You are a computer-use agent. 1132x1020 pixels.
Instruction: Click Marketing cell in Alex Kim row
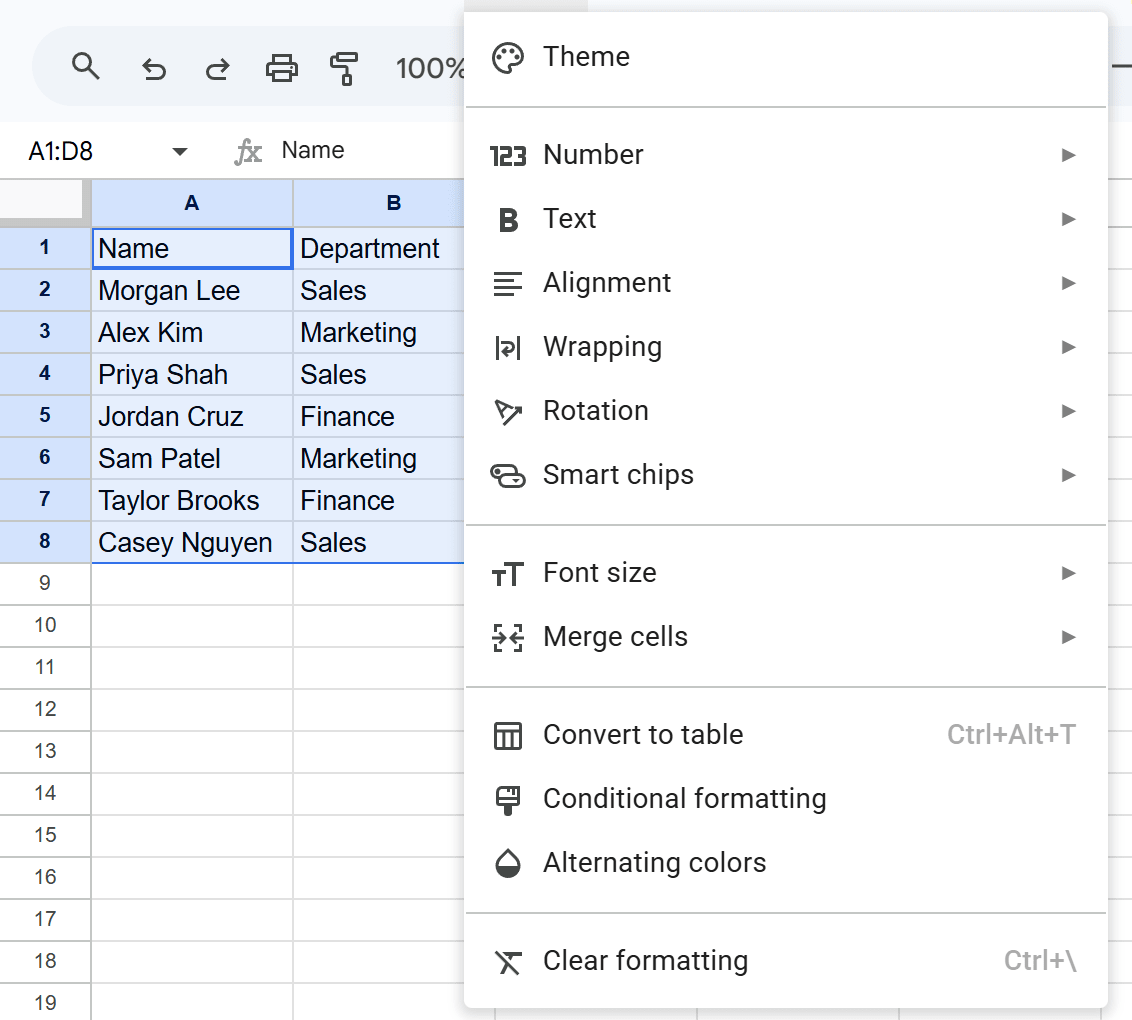point(378,333)
